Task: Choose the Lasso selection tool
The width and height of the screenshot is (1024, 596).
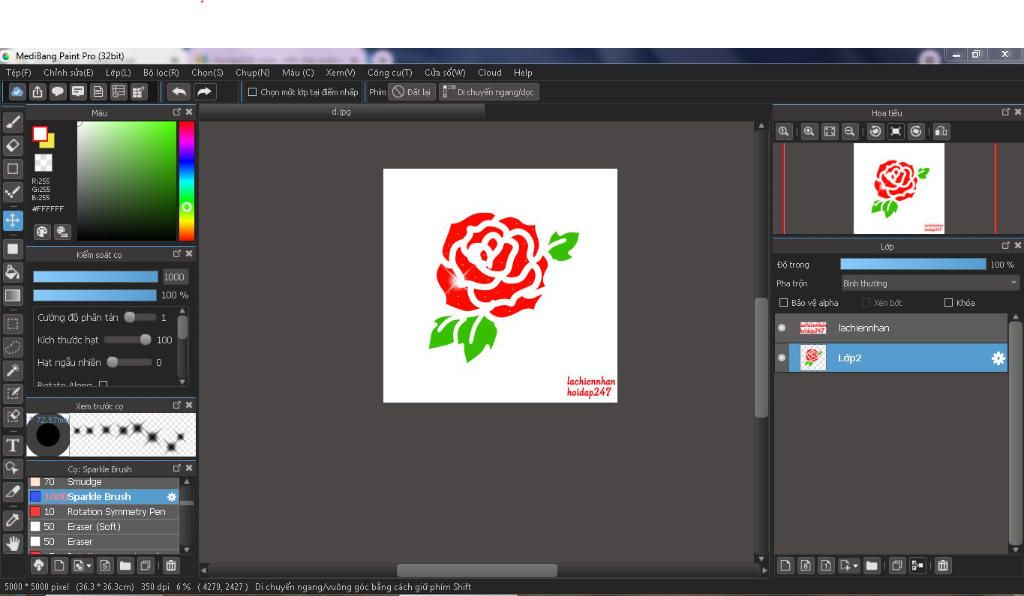Action: click(12, 347)
